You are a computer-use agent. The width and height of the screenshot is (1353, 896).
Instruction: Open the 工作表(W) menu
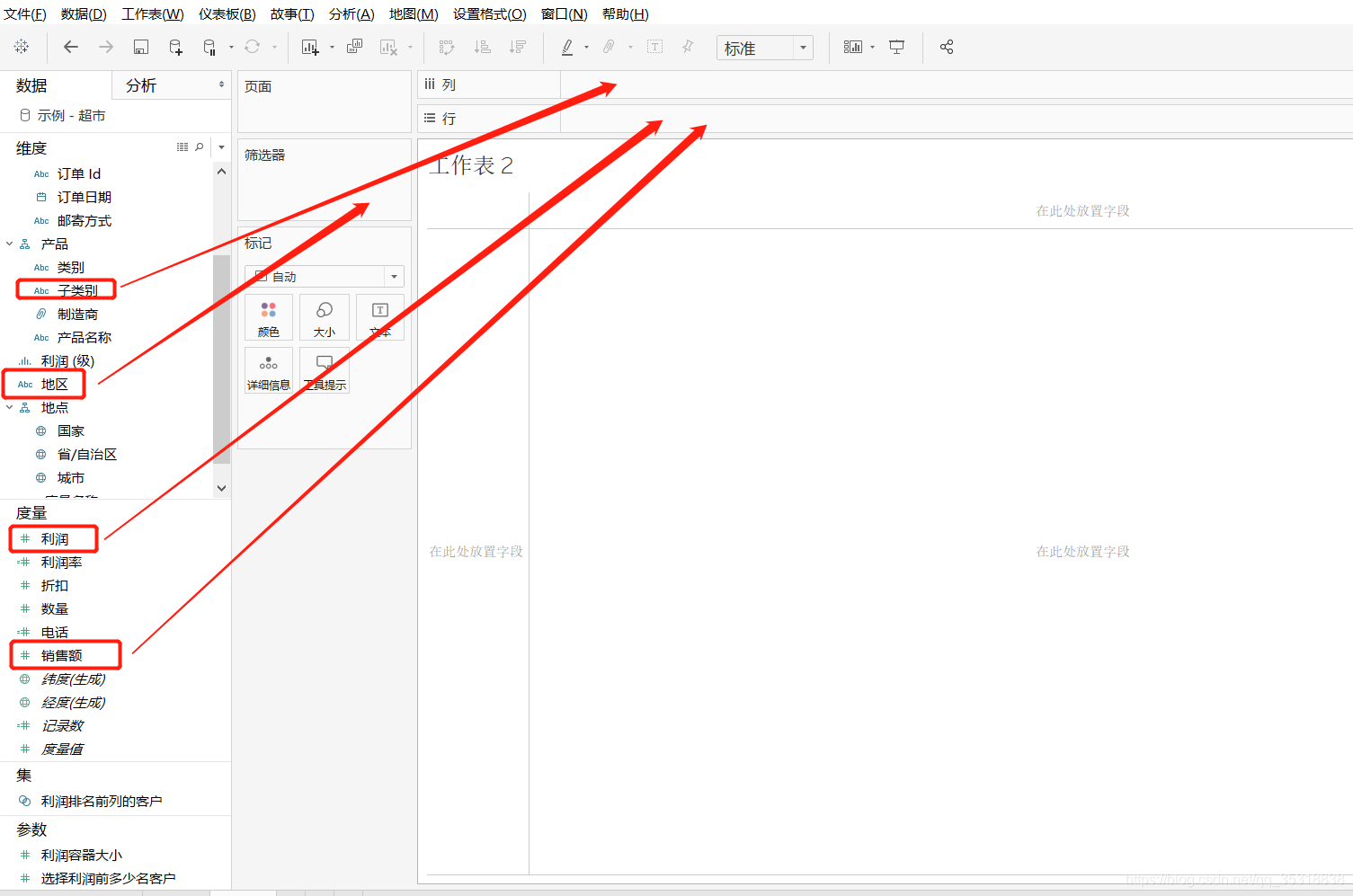tap(153, 13)
